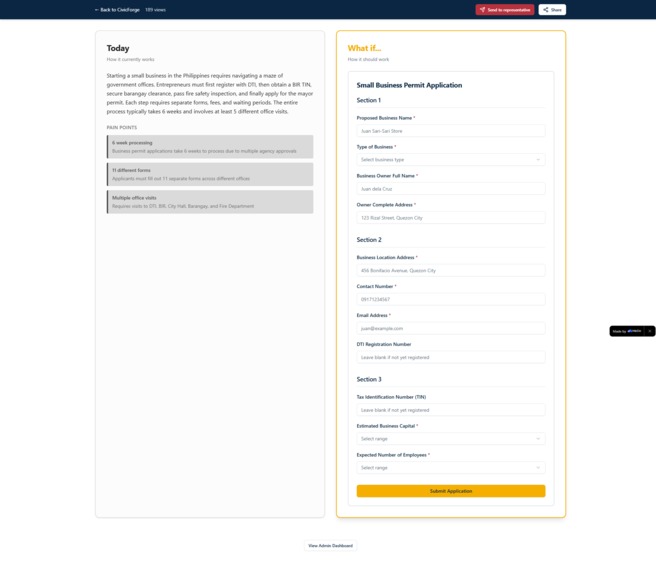Click the back arrow icon

coord(97,10)
